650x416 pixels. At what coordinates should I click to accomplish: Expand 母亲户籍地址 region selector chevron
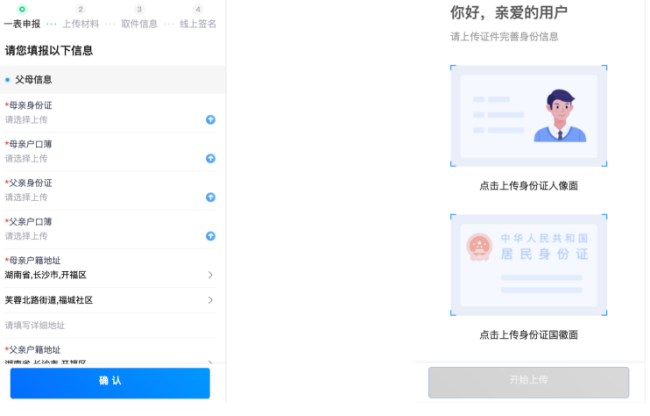(210, 275)
